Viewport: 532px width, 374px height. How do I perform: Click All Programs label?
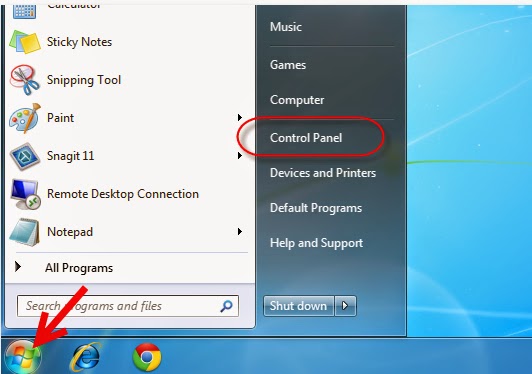click(x=79, y=268)
